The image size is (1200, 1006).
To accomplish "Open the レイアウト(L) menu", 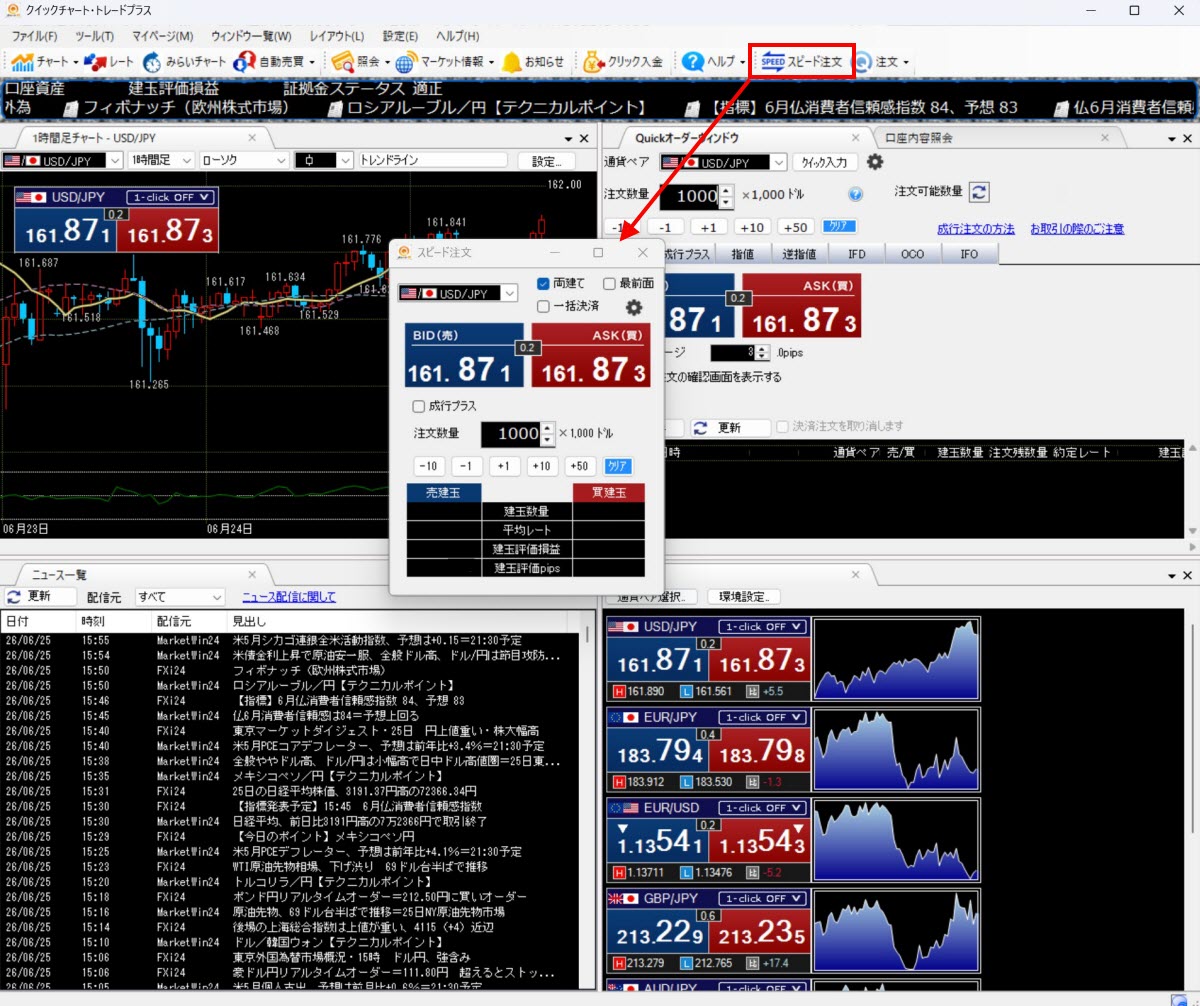I will coord(336,36).
